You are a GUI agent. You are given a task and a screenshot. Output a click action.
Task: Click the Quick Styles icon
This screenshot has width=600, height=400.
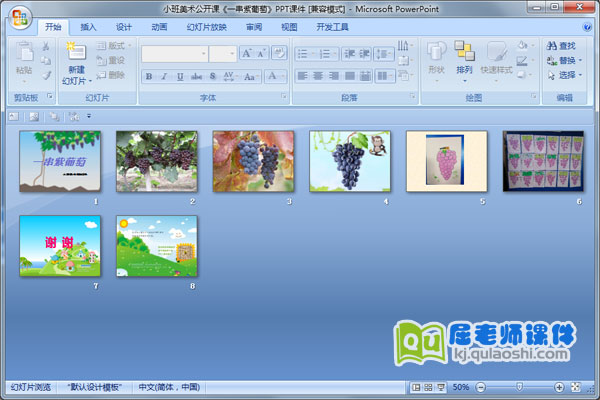[x=496, y=51]
